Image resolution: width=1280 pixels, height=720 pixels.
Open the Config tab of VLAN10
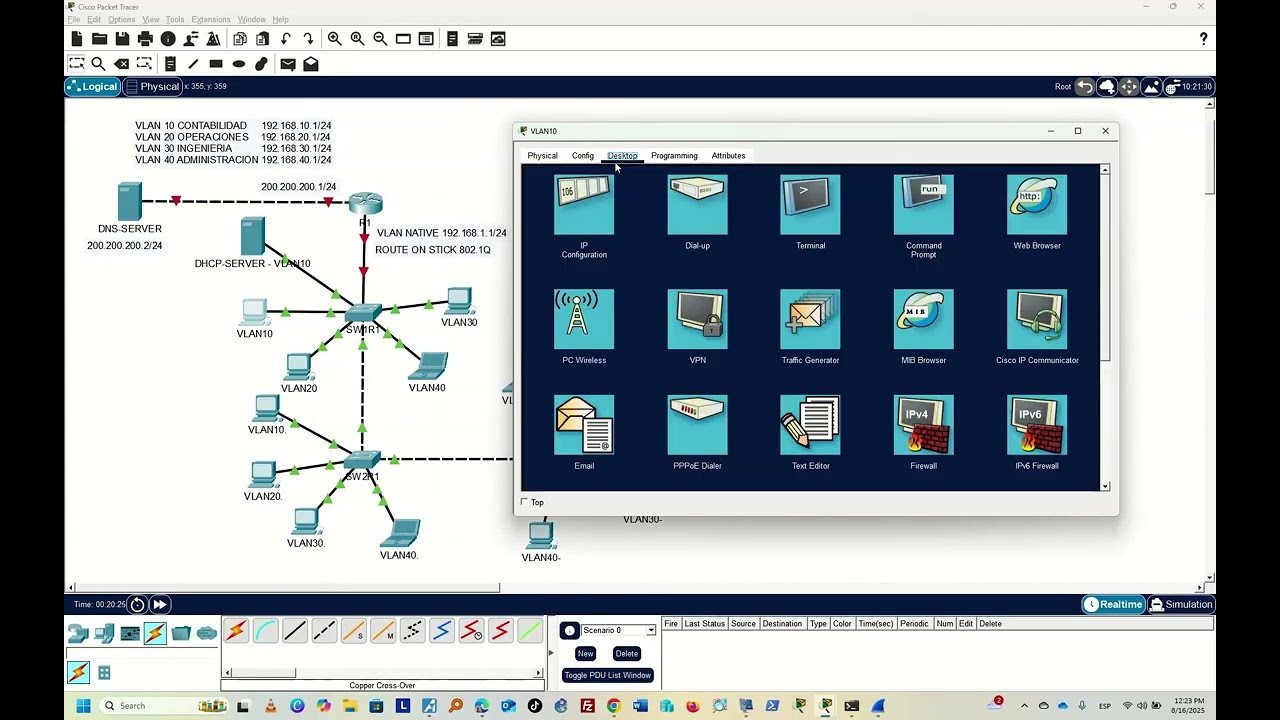pyautogui.click(x=582, y=156)
